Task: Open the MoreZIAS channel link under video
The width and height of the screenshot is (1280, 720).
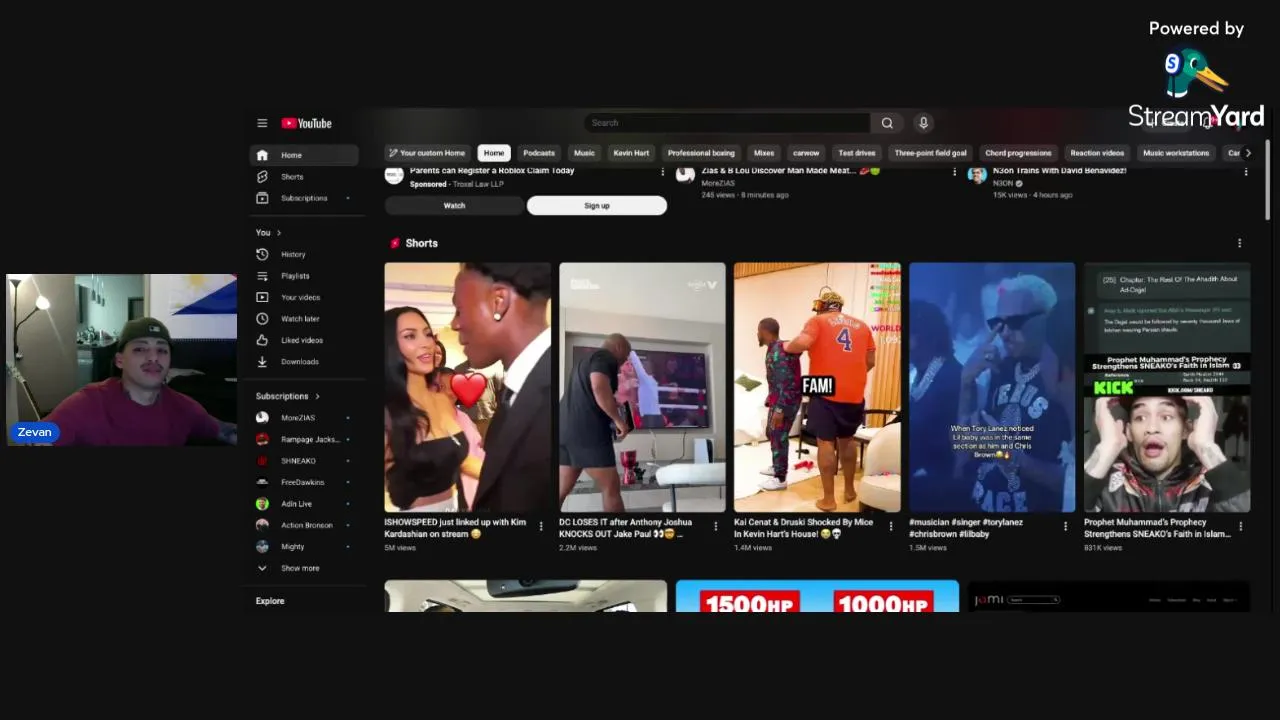Action: click(x=718, y=183)
